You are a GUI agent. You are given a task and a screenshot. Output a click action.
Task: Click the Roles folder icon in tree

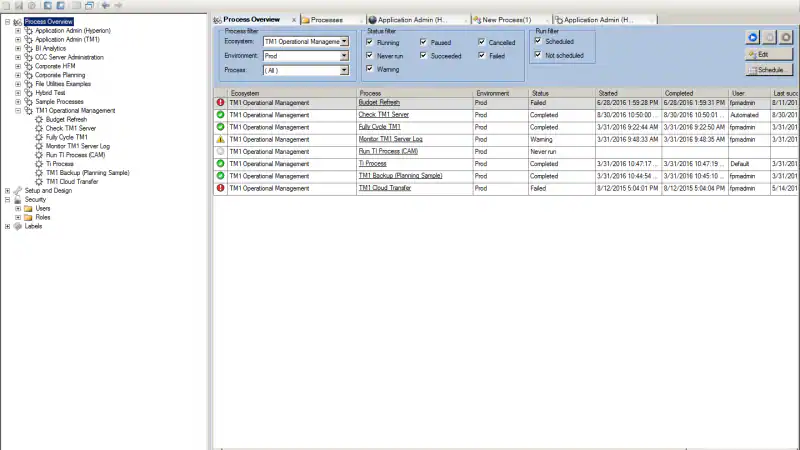pos(28,217)
